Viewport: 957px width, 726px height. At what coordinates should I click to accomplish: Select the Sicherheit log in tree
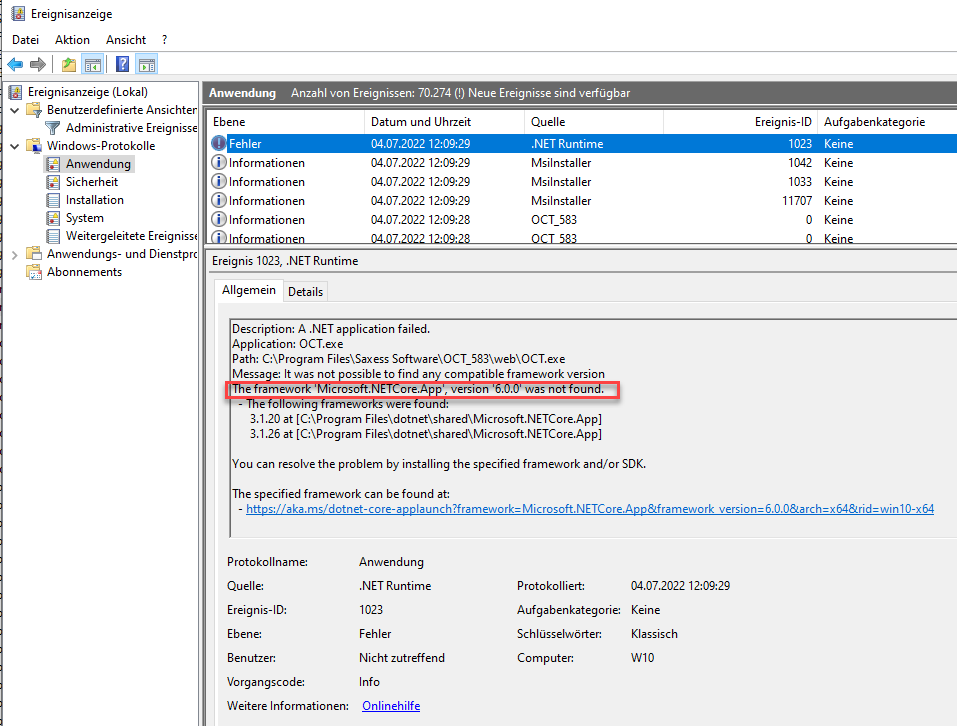pyautogui.click(x=91, y=182)
